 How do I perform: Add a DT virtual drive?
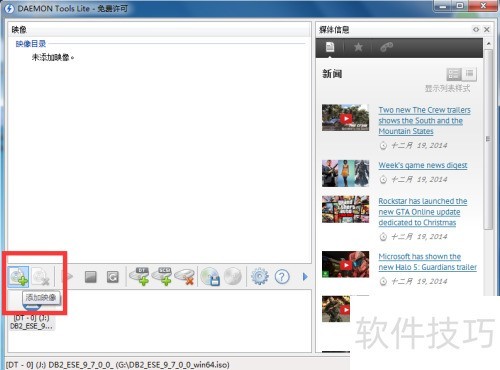pyautogui.click(x=139, y=276)
